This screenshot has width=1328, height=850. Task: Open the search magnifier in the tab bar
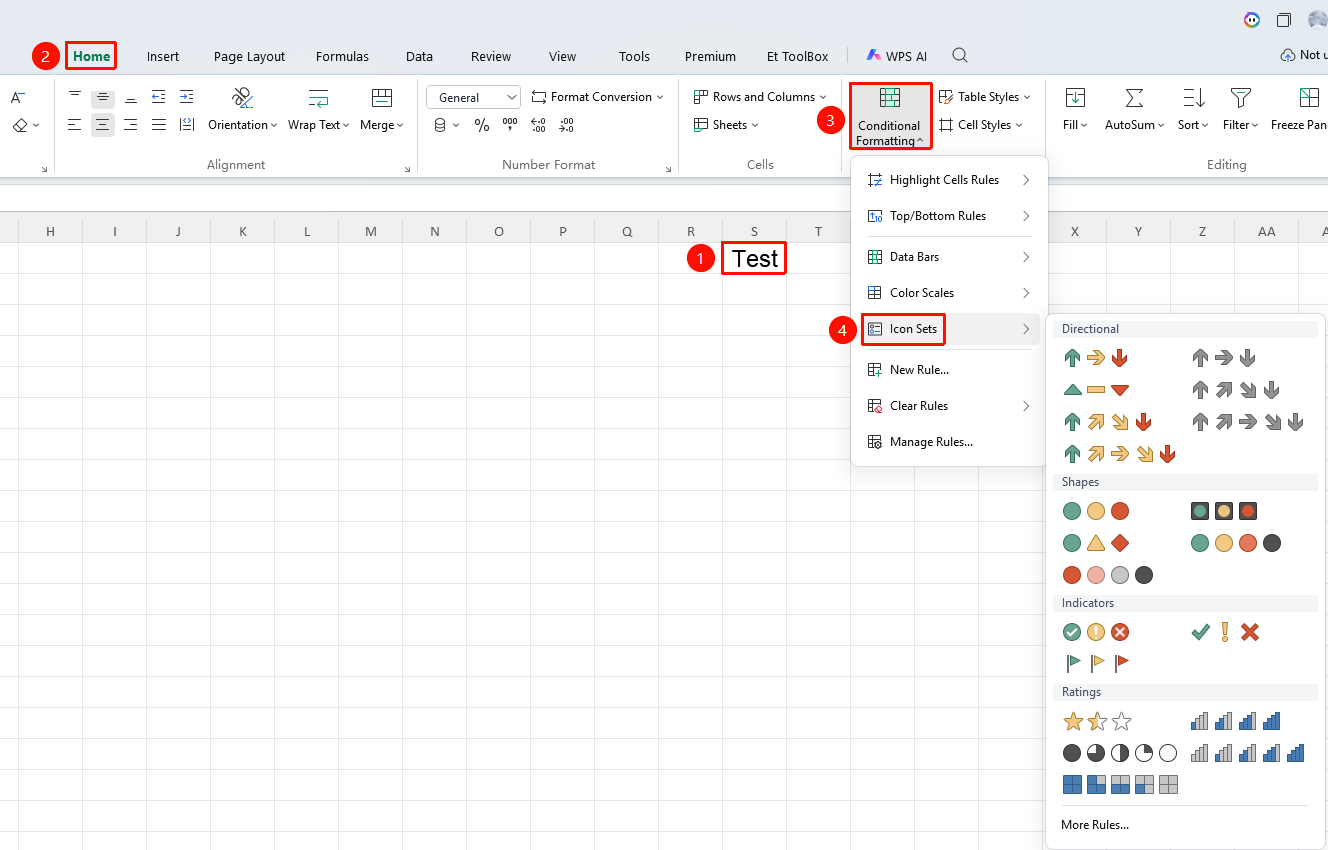(x=960, y=56)
